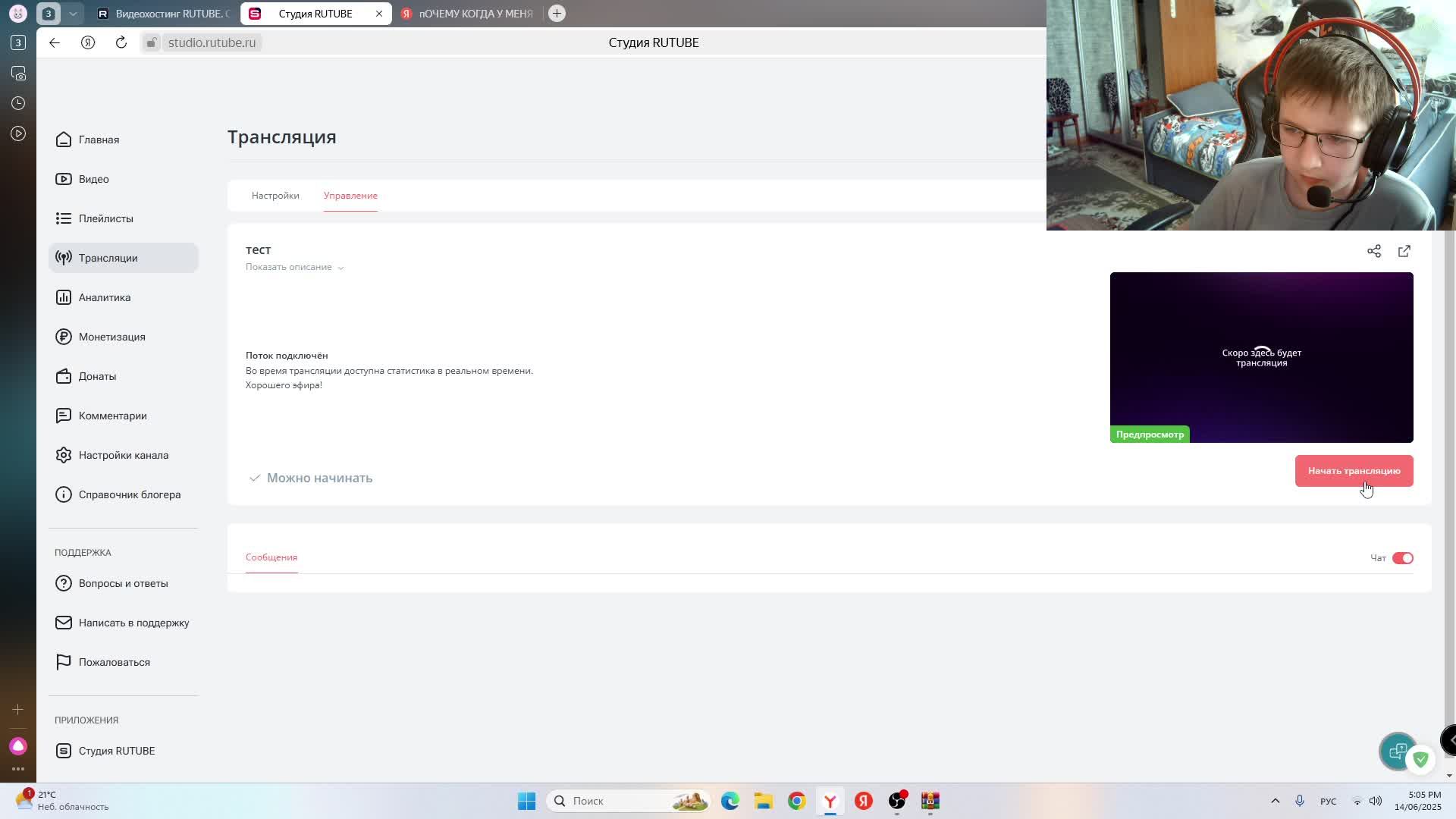Open the Alice assistant icon in sidebar

[18, 746]
